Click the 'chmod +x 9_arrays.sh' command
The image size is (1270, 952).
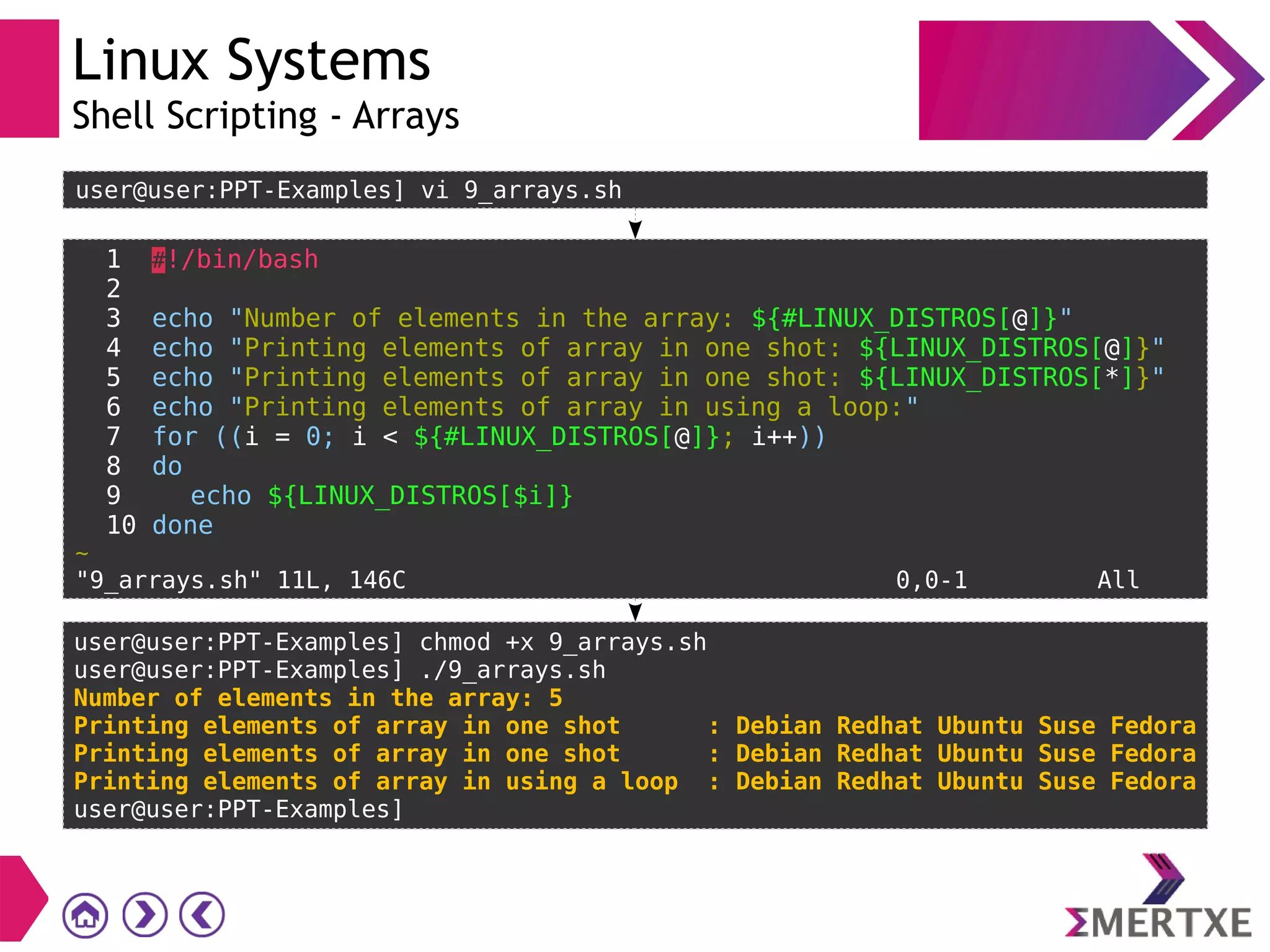pyautogui.click(x=563, y=643)
